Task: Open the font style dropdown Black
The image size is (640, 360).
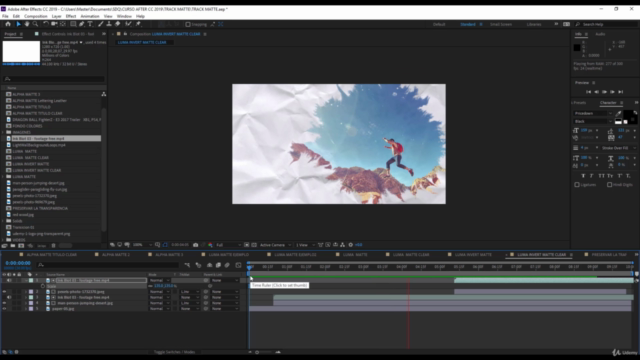Action: tap(593, 121)
